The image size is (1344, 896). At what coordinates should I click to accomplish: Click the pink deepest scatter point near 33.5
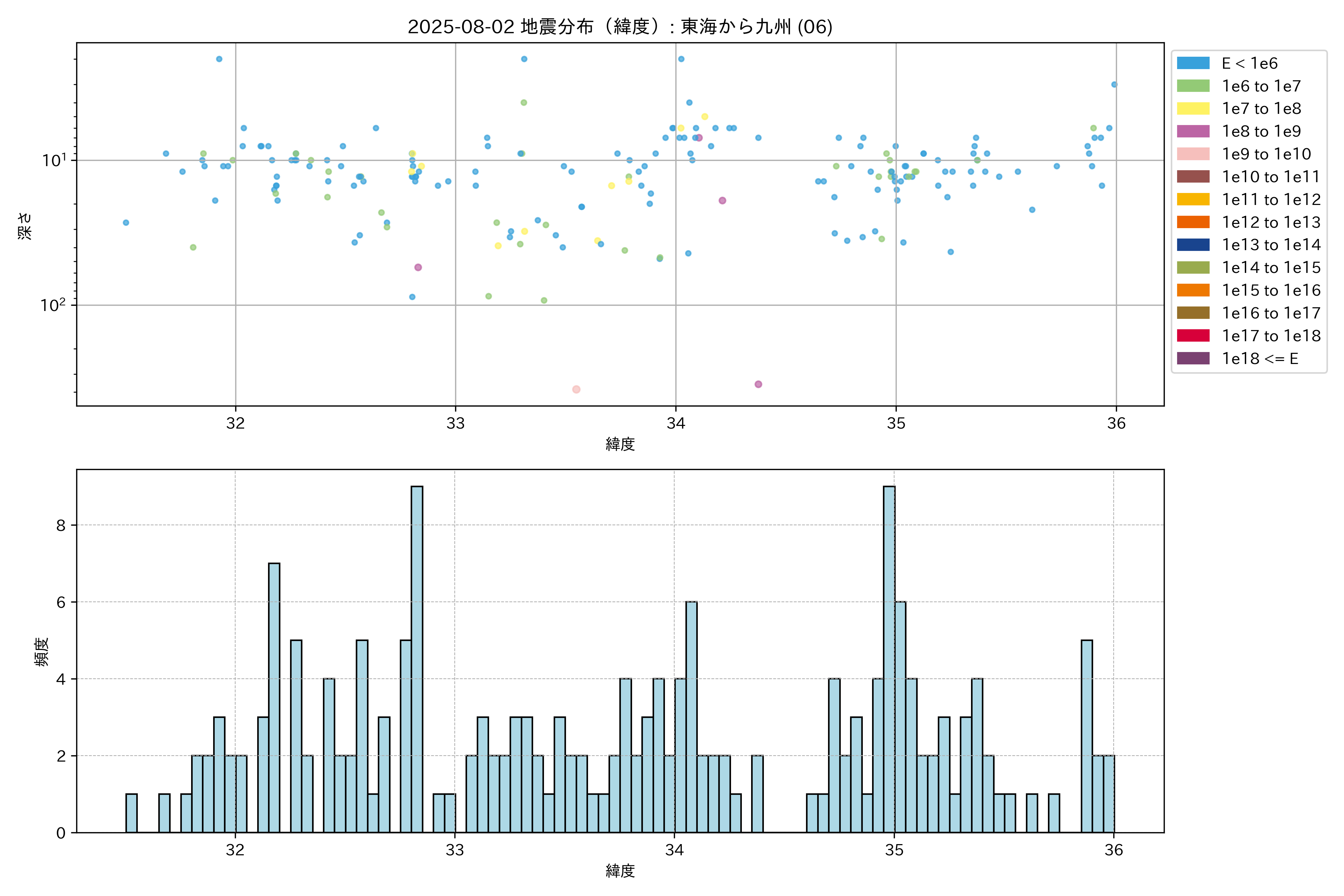click(x=576, y=389)
